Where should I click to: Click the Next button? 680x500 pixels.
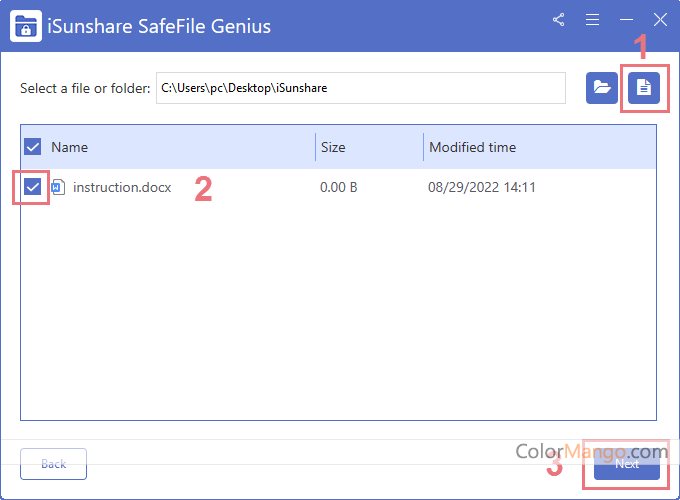(627, 464)
